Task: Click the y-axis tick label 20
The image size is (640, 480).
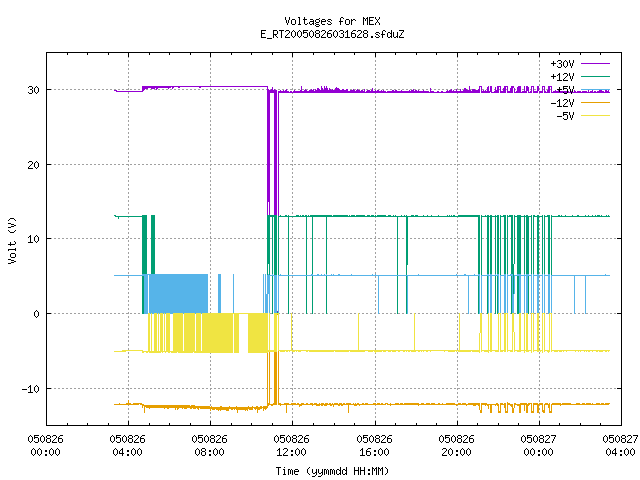Action: [33, 165]
